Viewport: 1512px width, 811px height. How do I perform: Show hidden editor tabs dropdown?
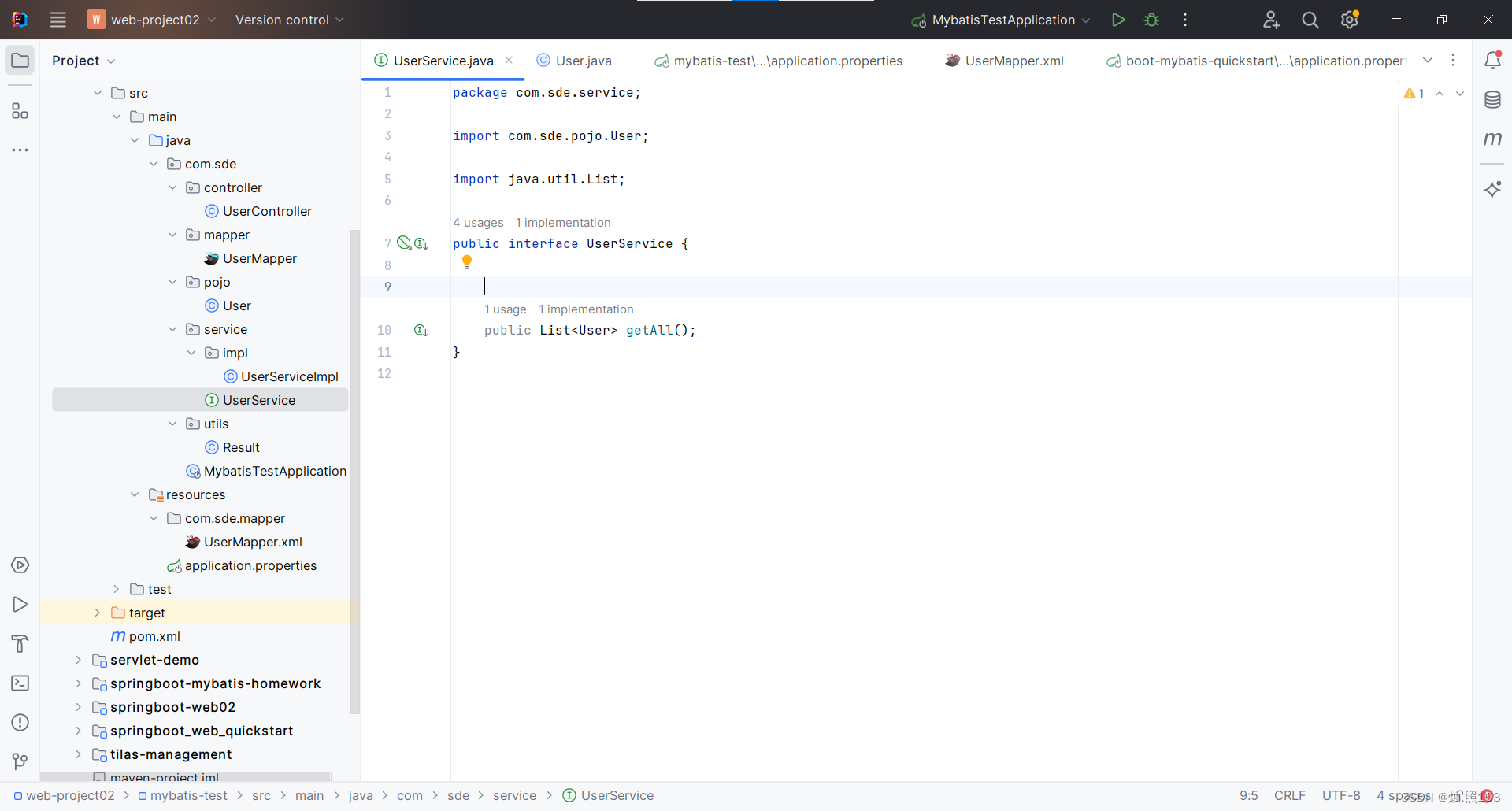[x=1428, y=61]
